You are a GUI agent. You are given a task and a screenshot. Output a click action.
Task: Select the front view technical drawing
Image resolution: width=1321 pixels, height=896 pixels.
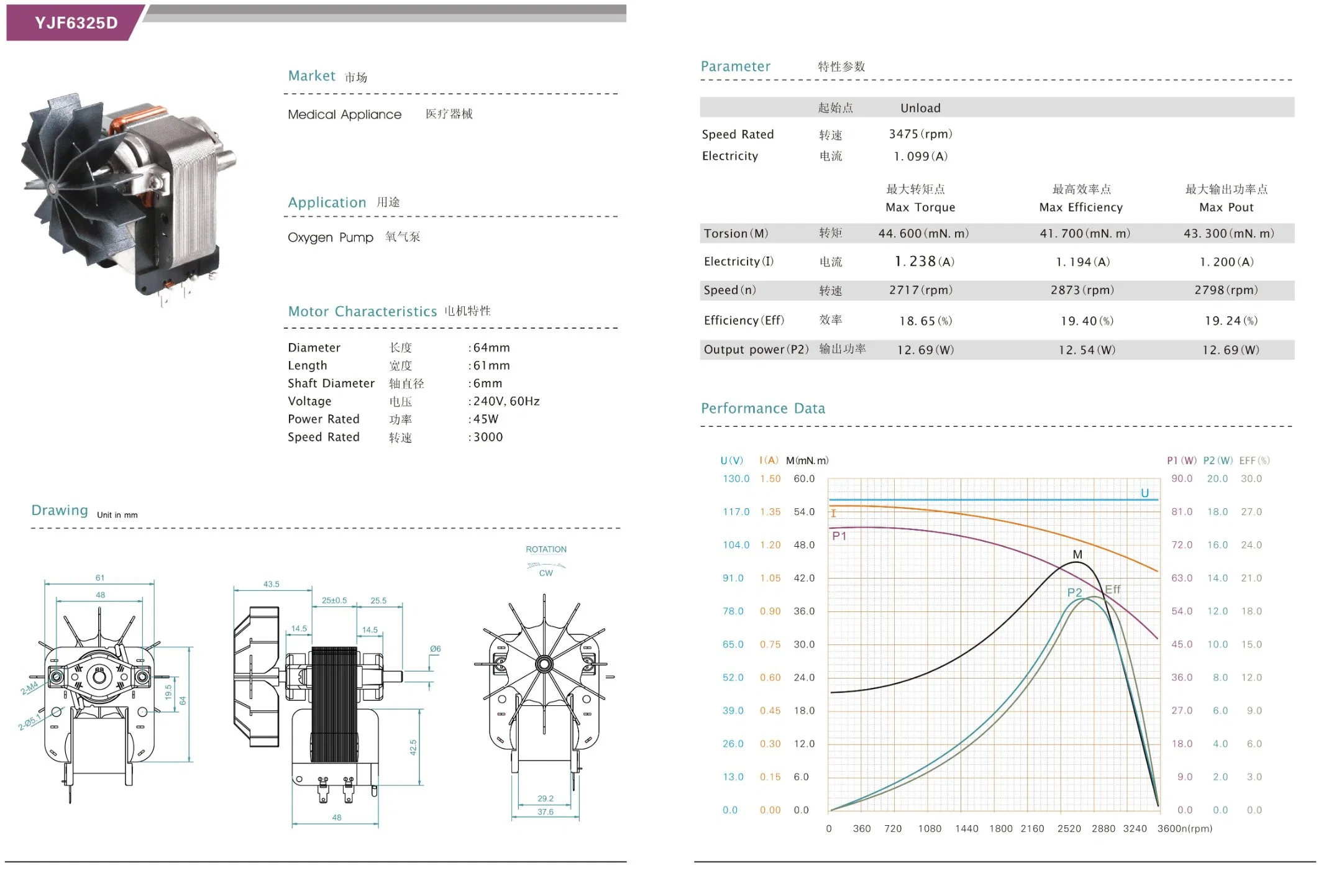[106, 690]
